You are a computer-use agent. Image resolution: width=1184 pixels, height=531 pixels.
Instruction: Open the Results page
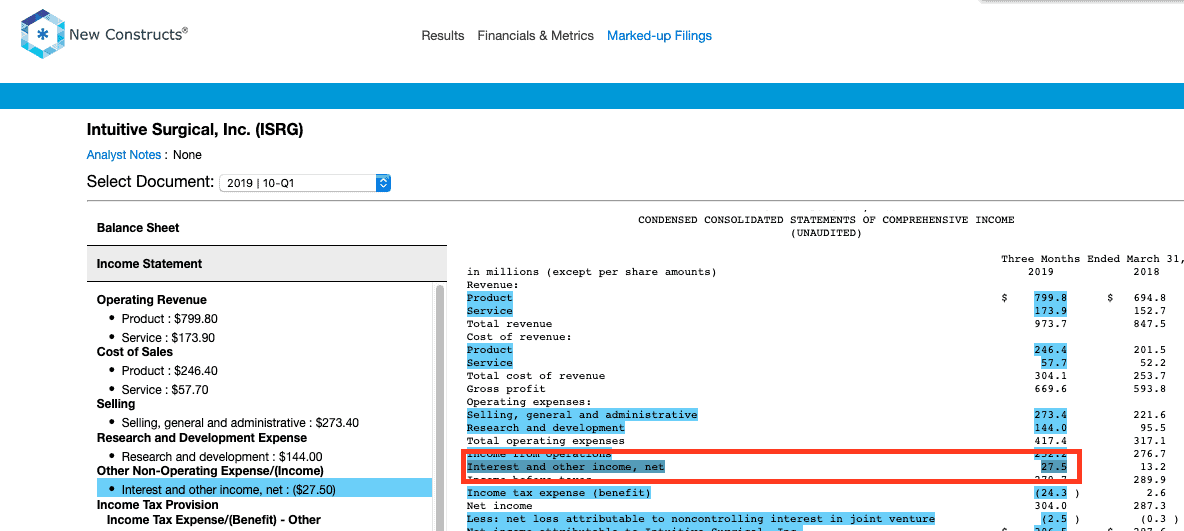442,36
